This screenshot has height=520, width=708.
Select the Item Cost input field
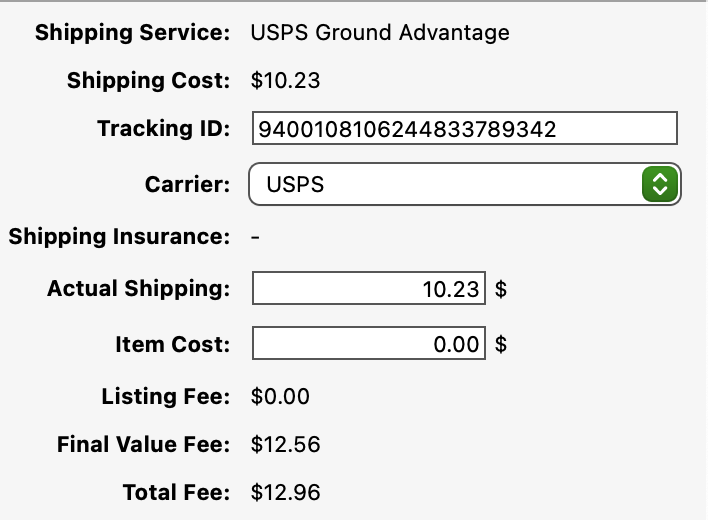coord(369,345)
